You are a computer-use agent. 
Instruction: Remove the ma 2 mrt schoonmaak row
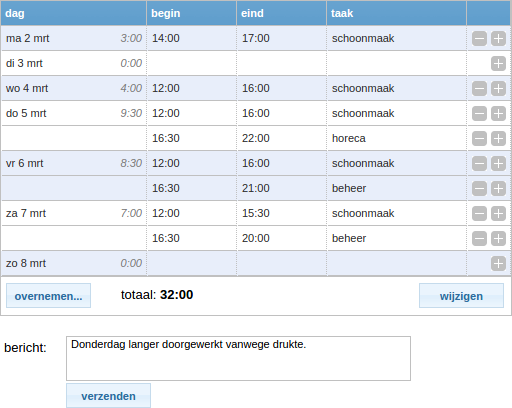coord(479,39)
